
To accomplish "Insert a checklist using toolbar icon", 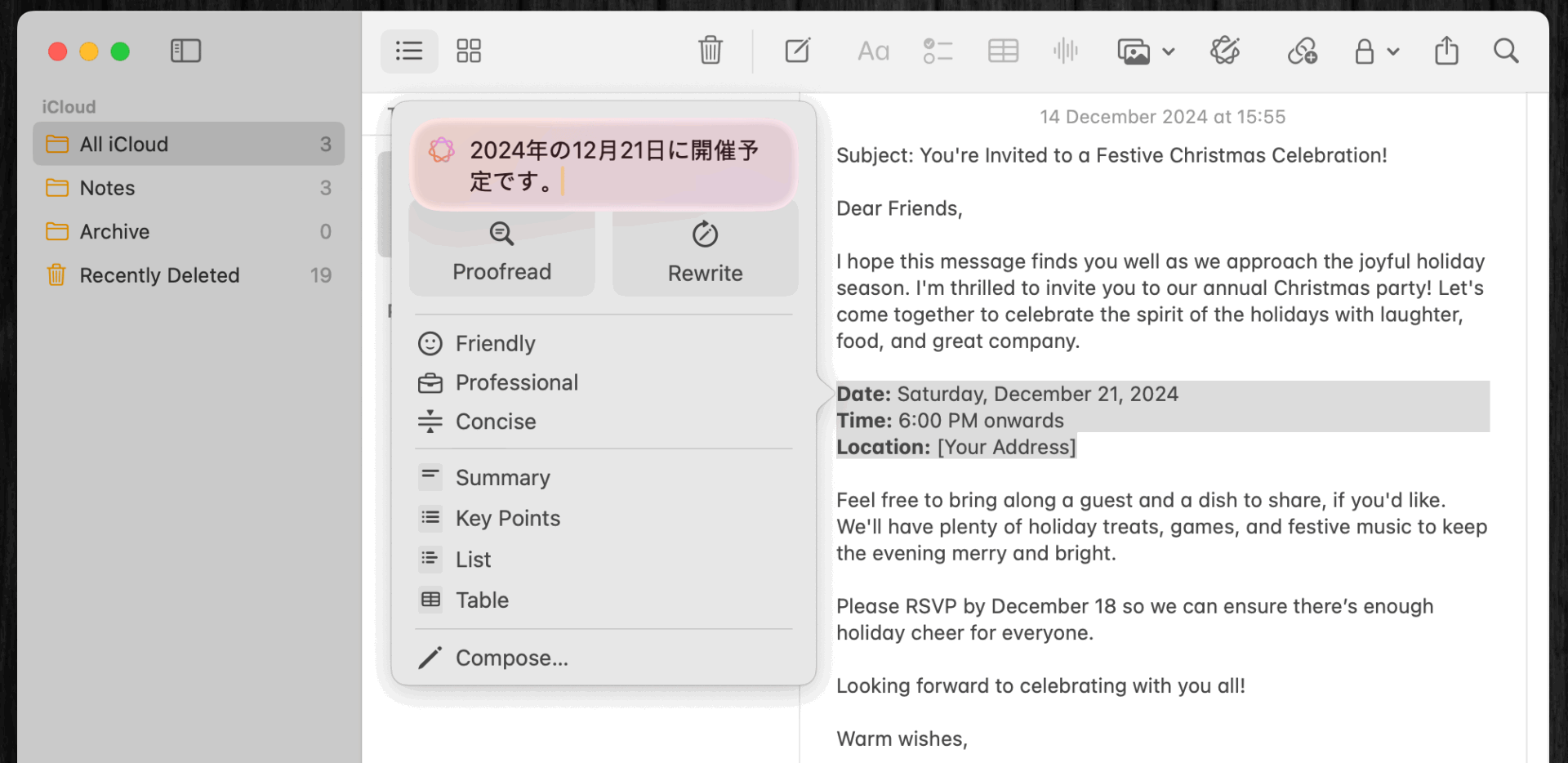I will [x=938, y=51].
